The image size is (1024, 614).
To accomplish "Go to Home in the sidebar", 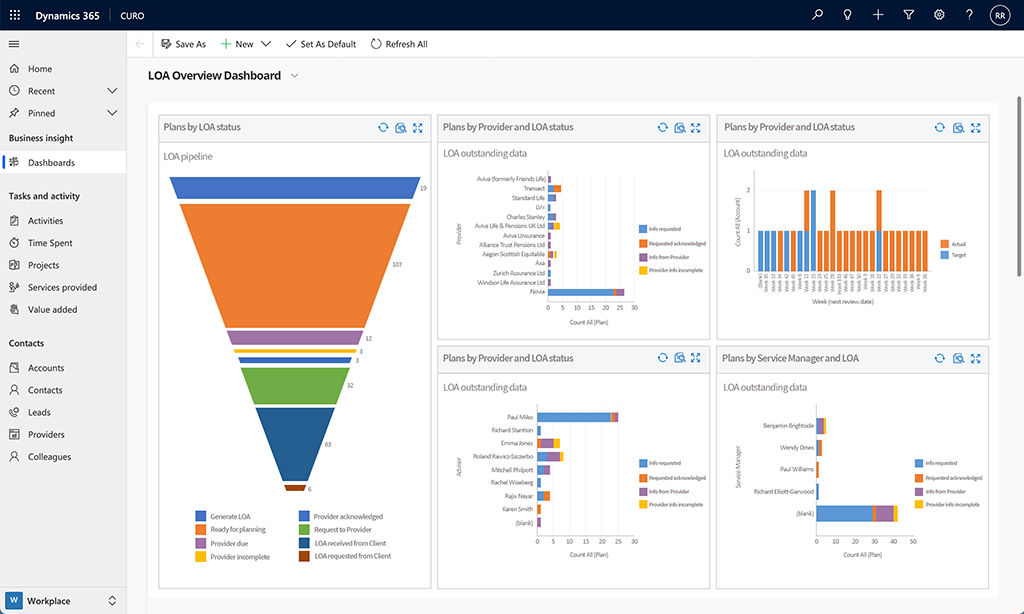I will tap(63, 69).
